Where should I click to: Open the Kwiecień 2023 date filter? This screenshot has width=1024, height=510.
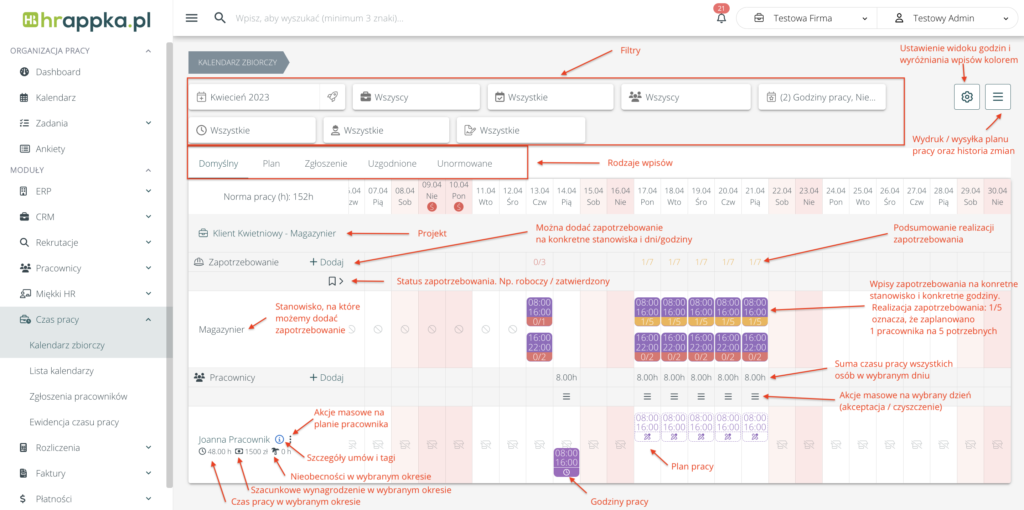tap(254, 97)
